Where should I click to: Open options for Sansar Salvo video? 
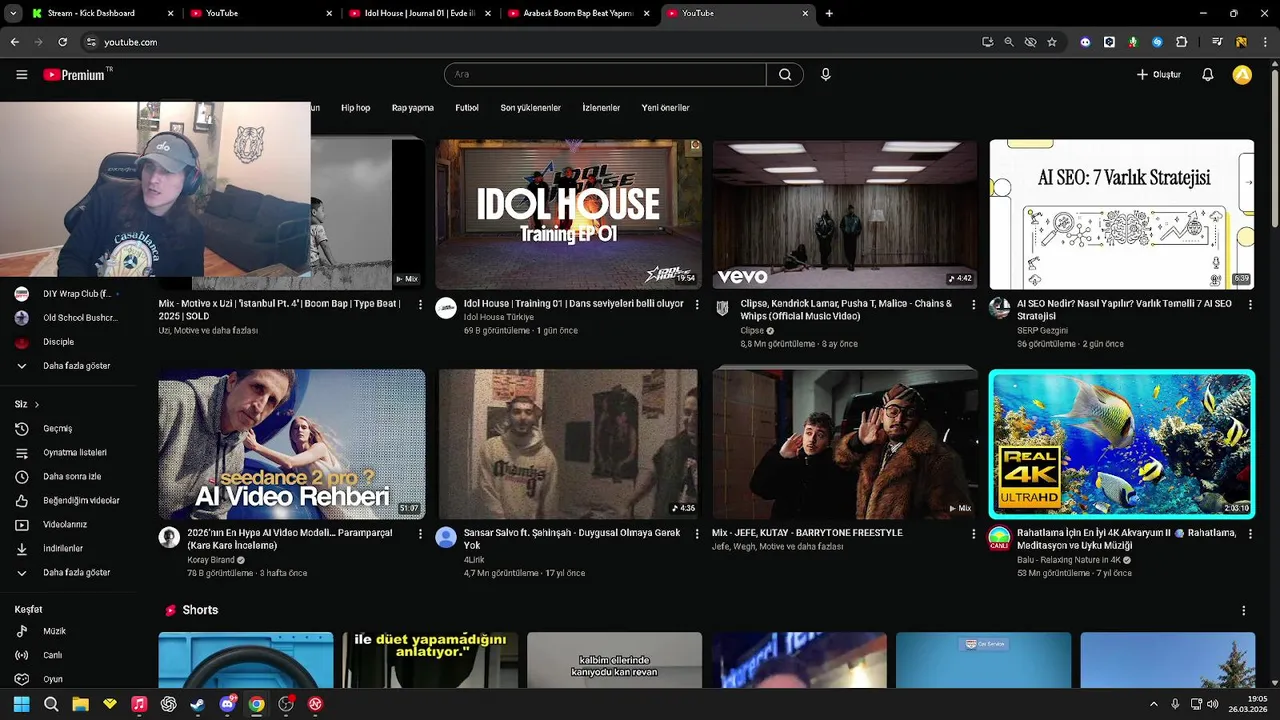pyautogui.click(x=697, y=534)
